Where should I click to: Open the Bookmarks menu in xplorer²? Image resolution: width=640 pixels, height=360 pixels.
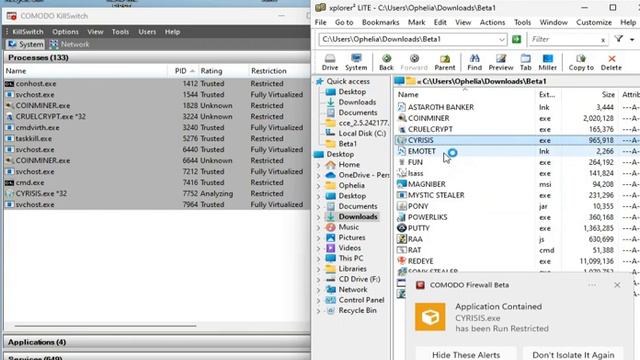(380, 22)
